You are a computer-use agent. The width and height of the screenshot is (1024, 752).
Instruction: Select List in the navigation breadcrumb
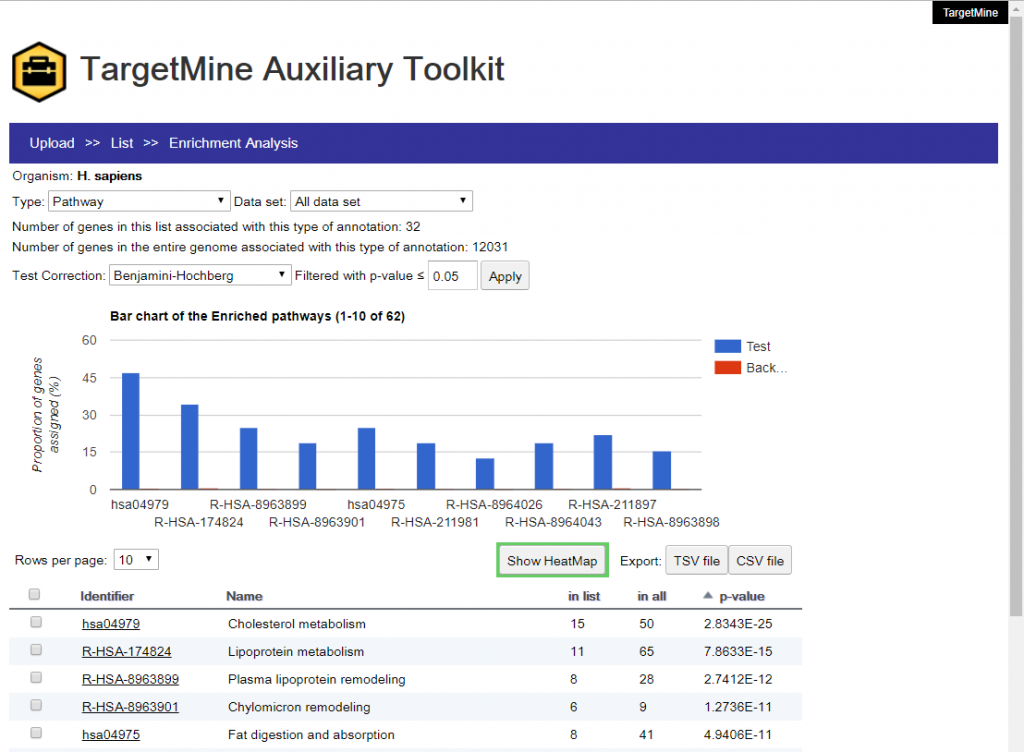pyautogui.click(x=121, y=143)
